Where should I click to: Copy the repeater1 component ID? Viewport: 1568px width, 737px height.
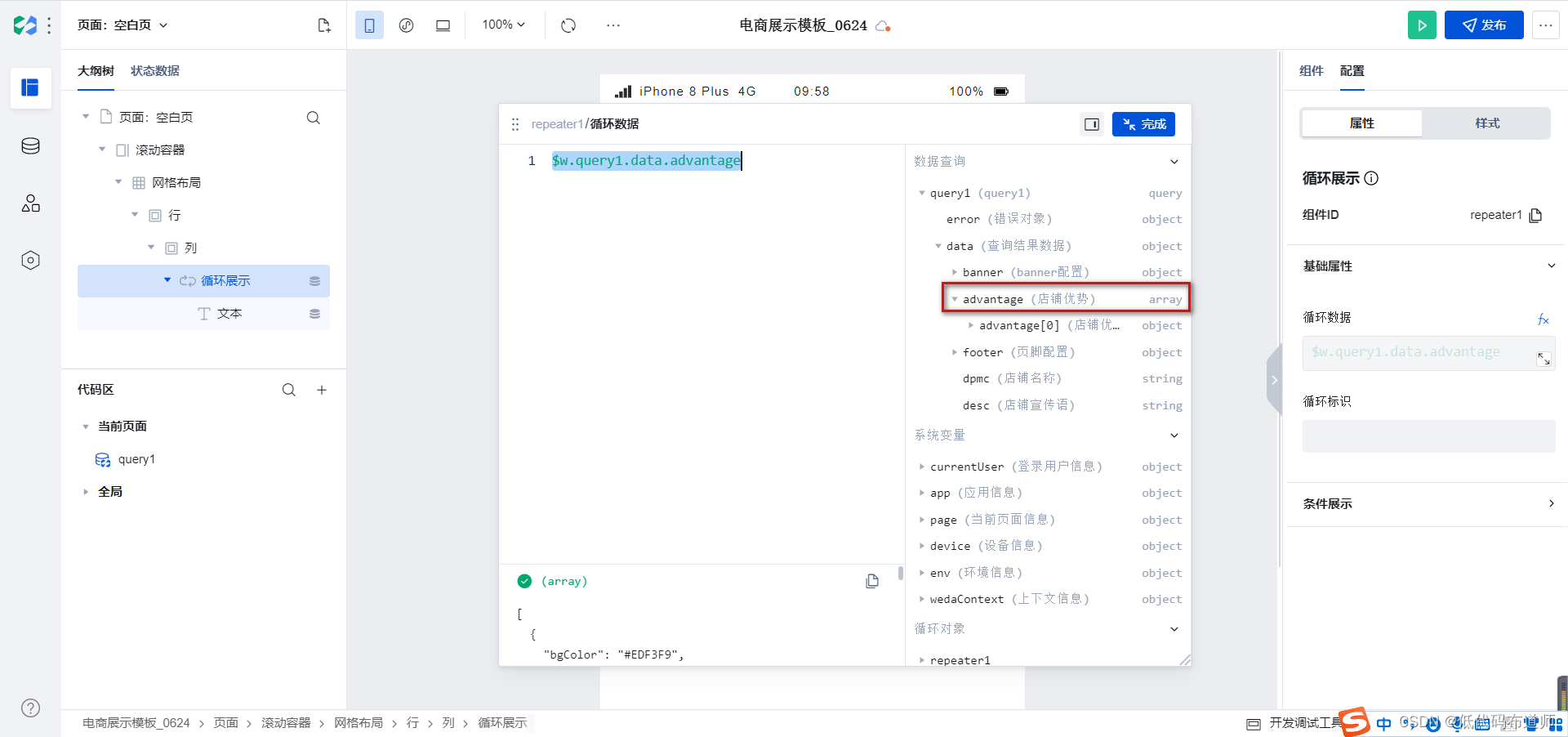1535,215
